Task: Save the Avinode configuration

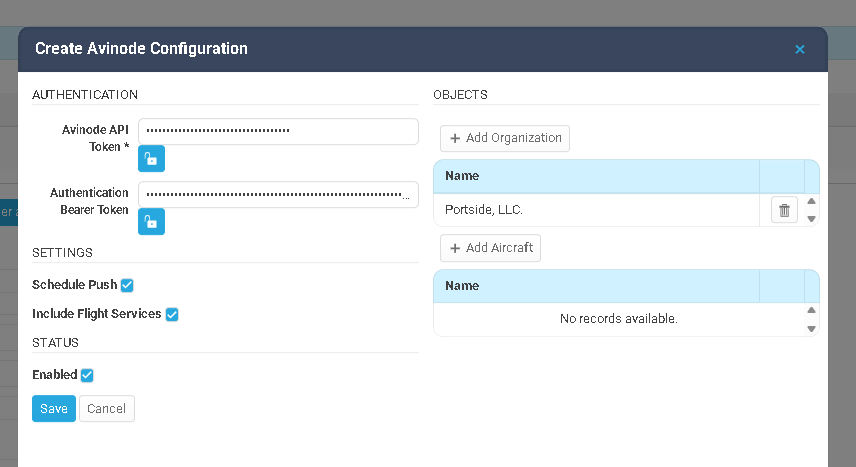Action: click(x=53, y=408)
